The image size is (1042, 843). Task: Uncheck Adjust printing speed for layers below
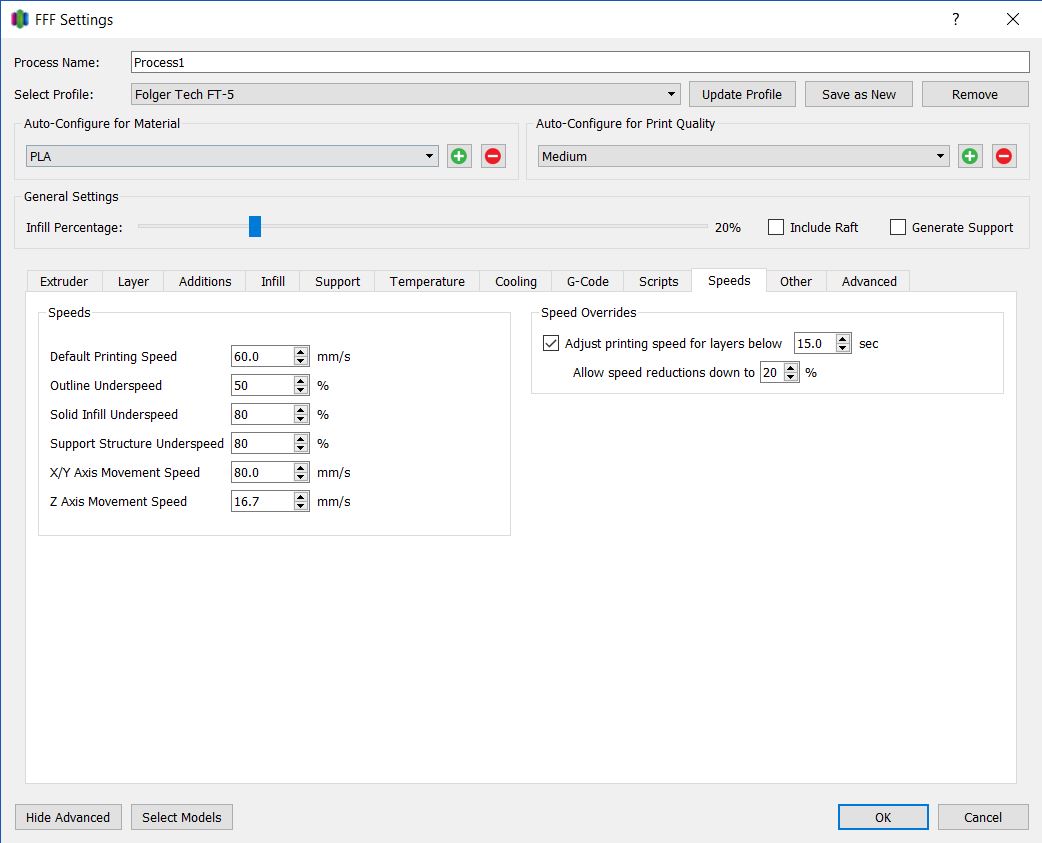(551, 343)
